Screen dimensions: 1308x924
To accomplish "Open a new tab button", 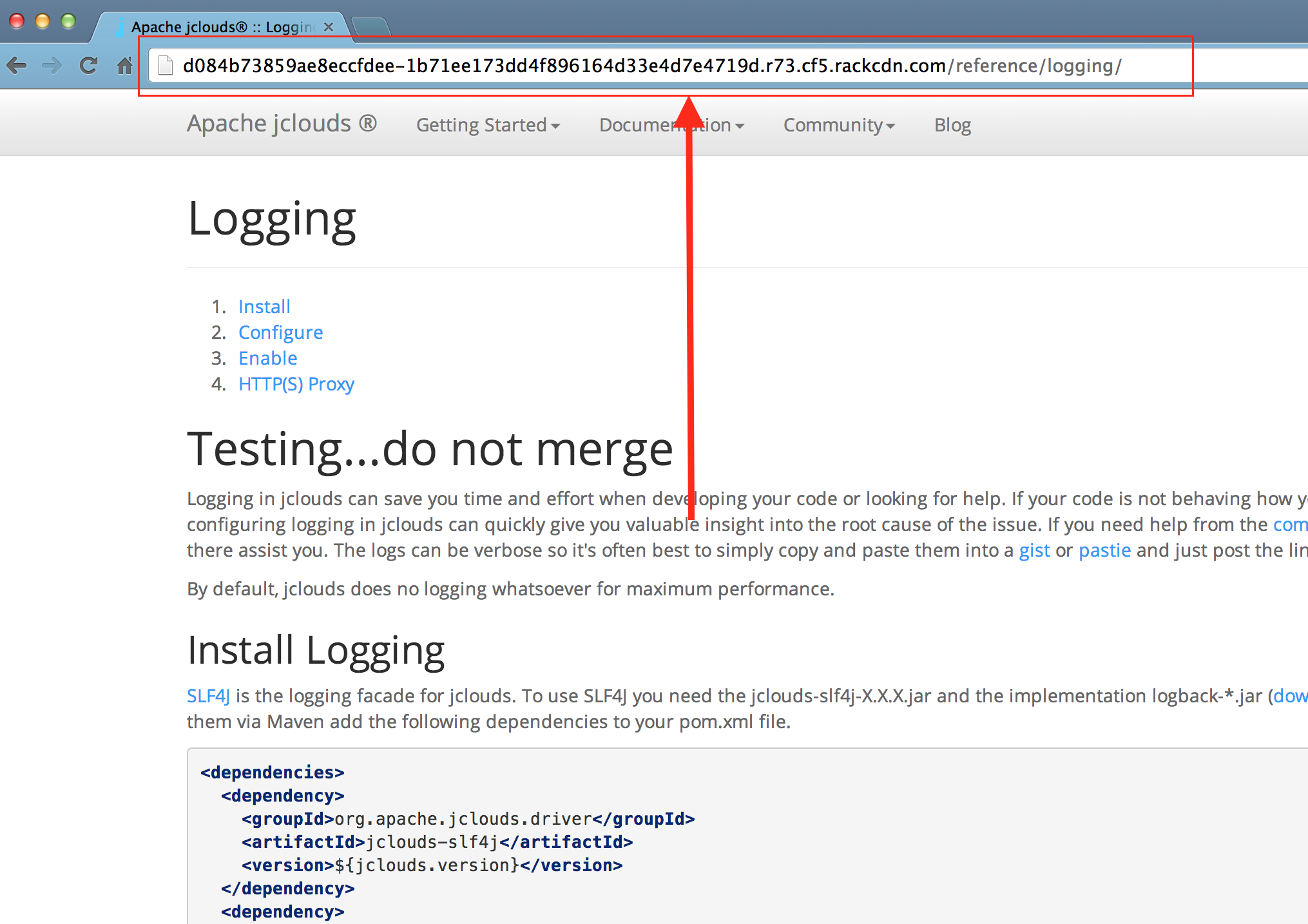I will 371,27.
